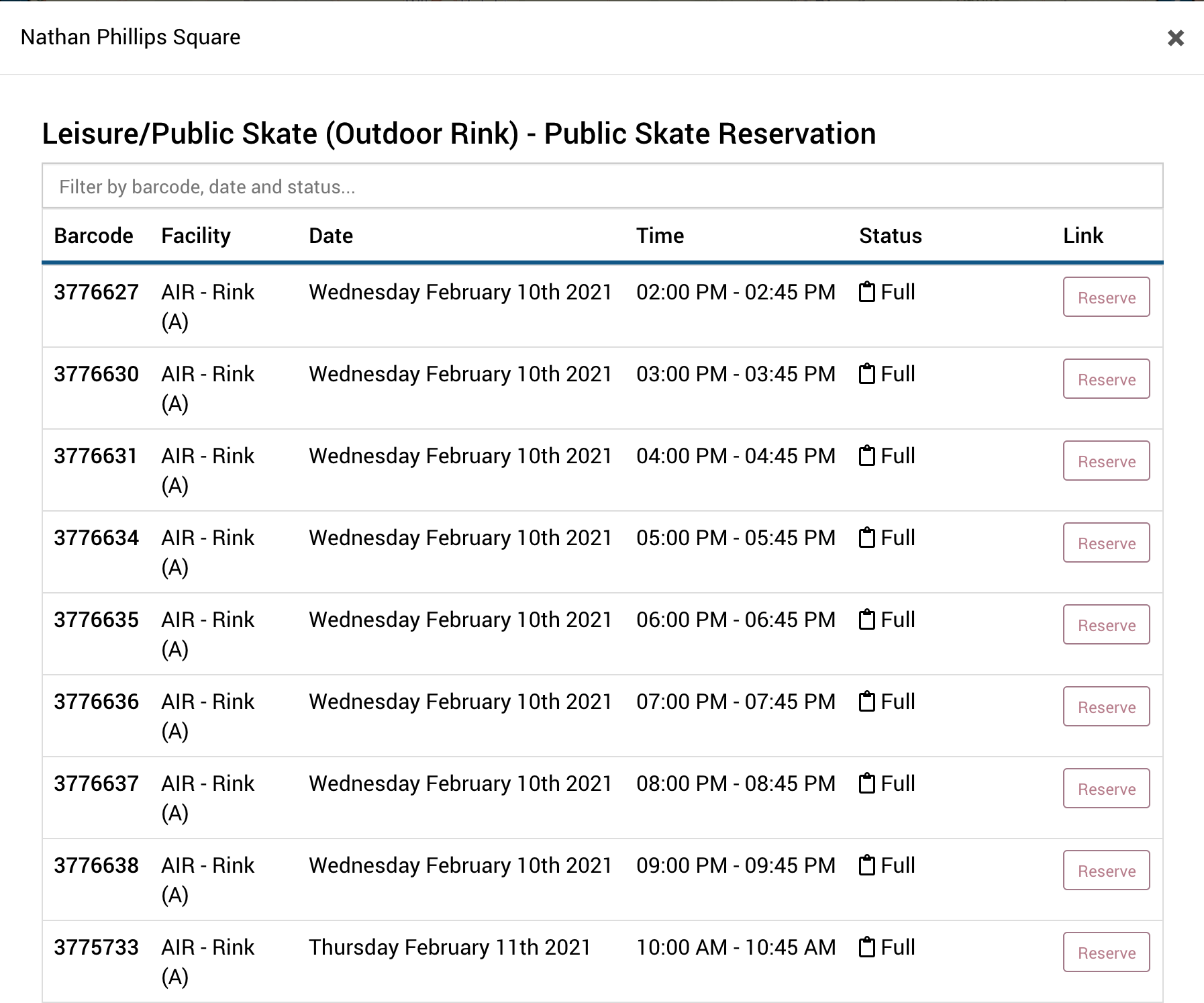The width and height of the screenshot is (1204, 1003).
Task: Click the Date column header
Action: point(331,236)
